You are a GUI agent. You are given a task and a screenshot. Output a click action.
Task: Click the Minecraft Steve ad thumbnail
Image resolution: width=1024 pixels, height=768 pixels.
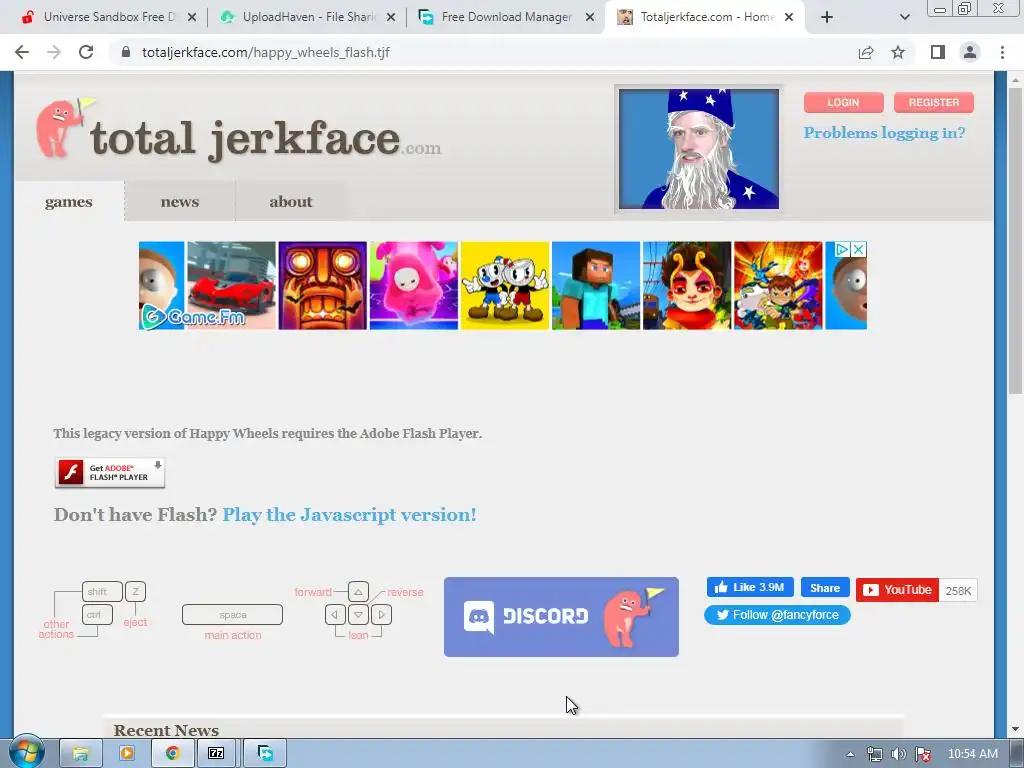[596, 285]
